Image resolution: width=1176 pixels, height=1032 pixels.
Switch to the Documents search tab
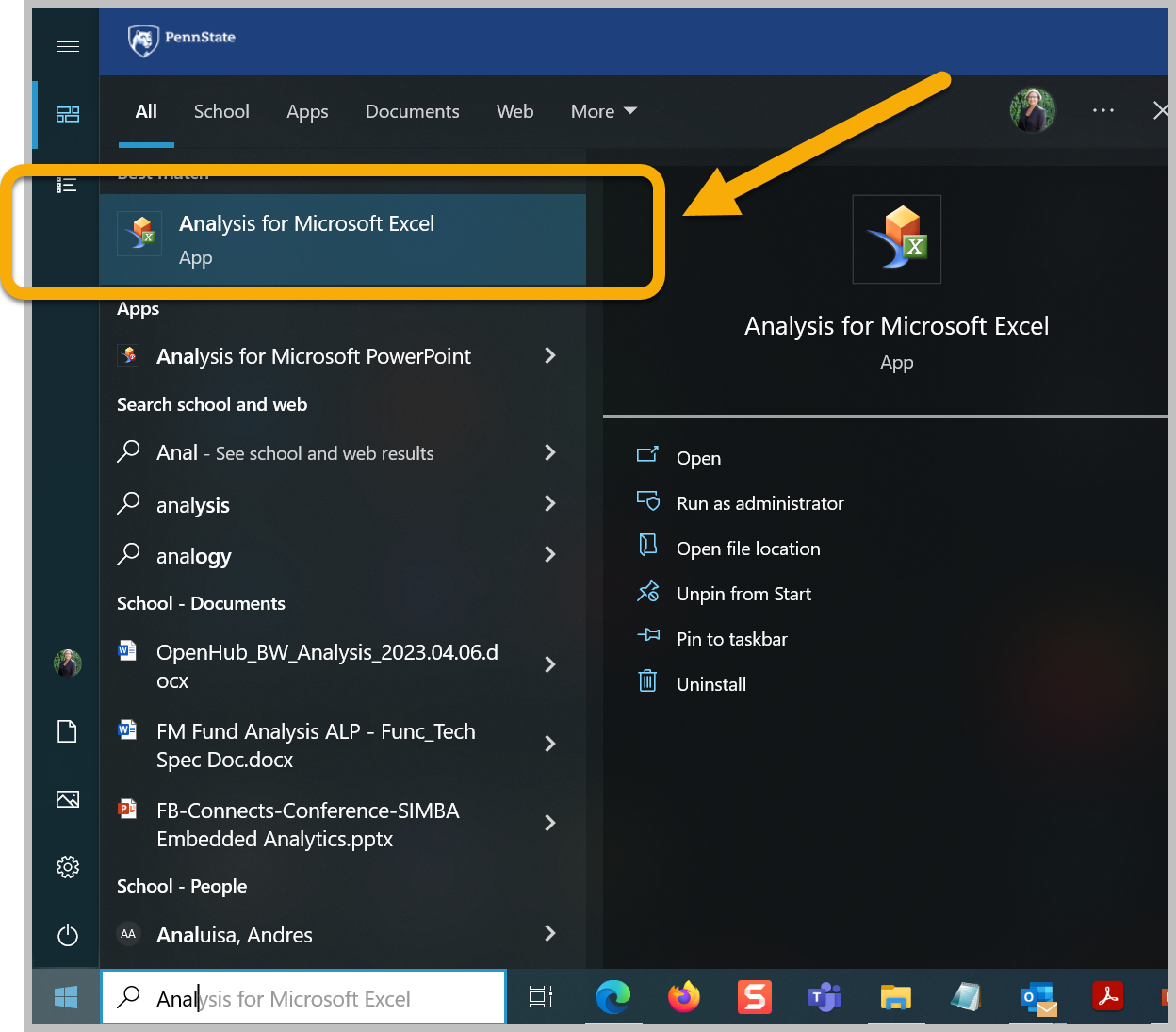[x=412, y=111]
